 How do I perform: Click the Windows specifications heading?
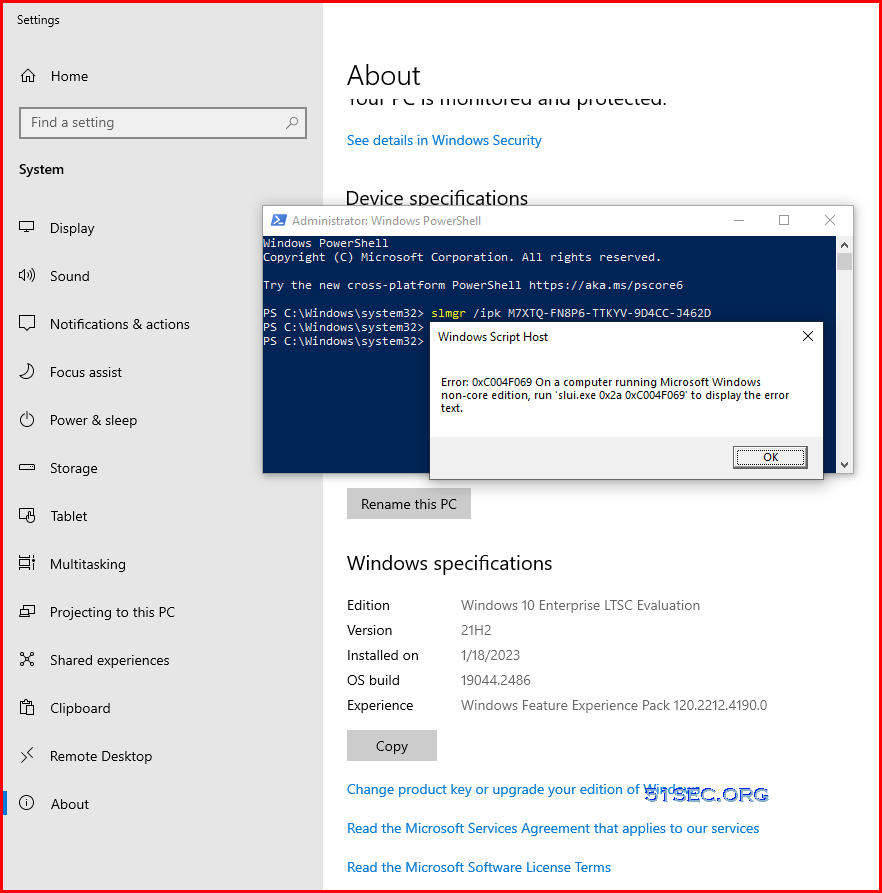(449, 563)
